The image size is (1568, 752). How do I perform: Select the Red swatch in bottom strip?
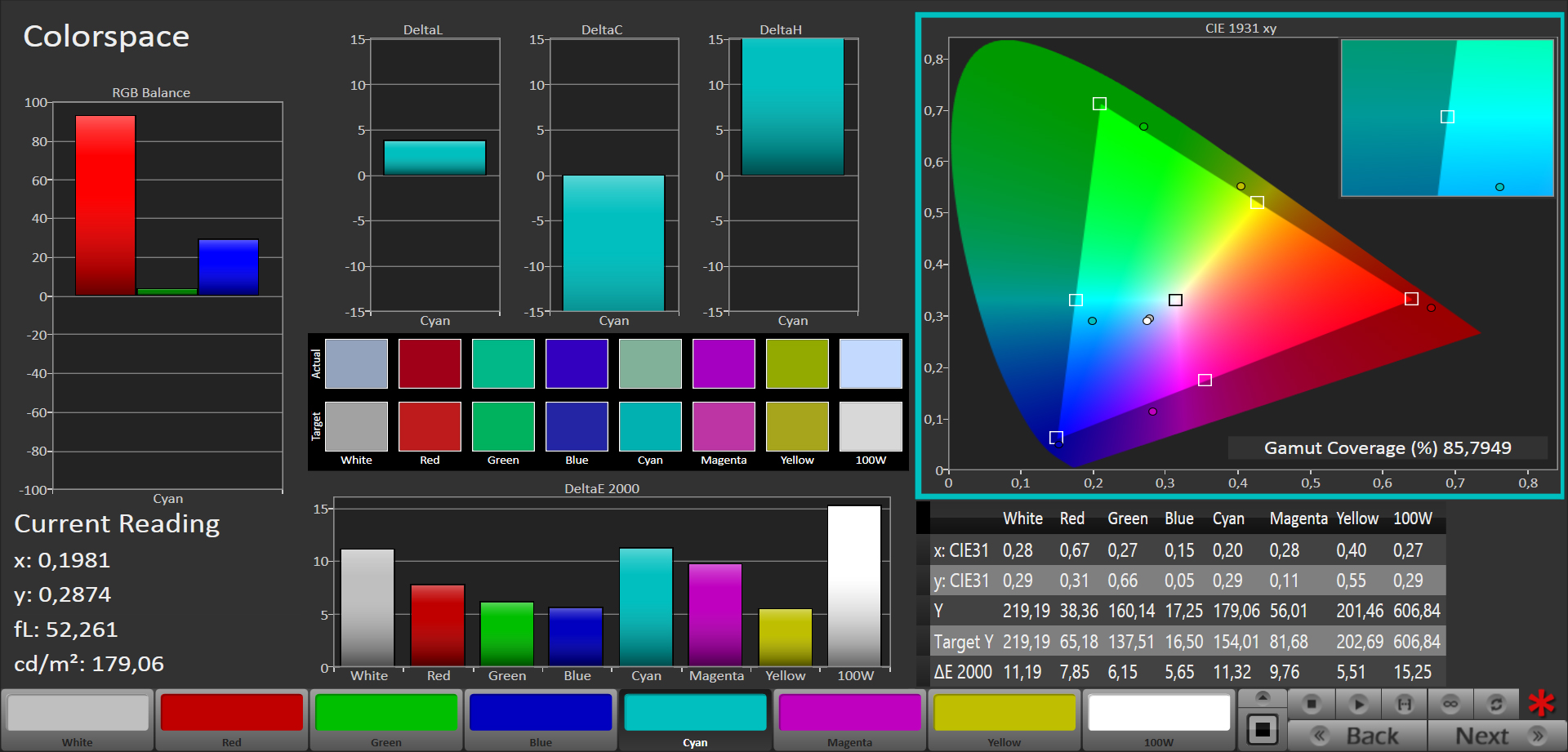click(x=232, y=713)
